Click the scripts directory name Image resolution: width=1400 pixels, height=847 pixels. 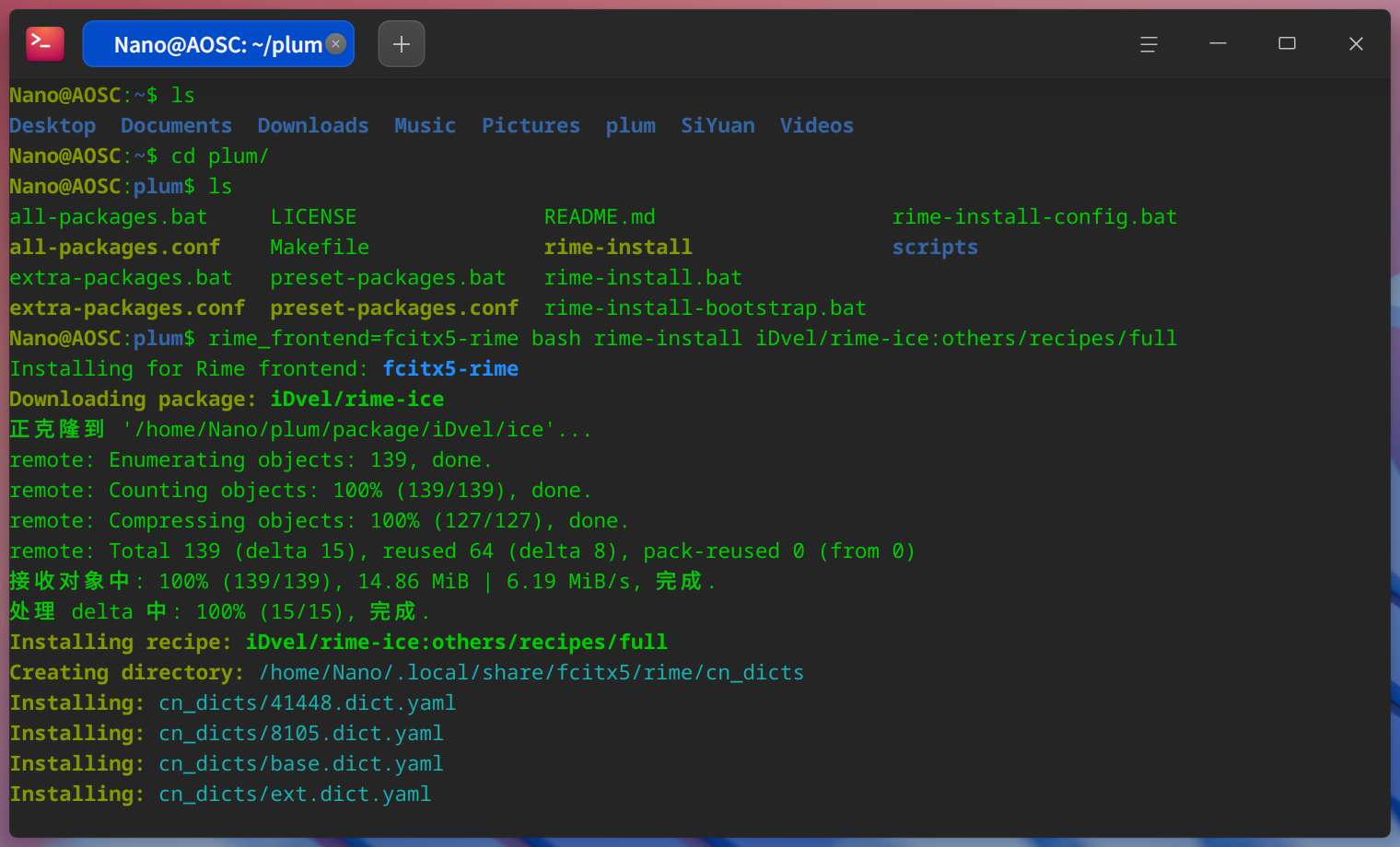click(x=935, y=247)
